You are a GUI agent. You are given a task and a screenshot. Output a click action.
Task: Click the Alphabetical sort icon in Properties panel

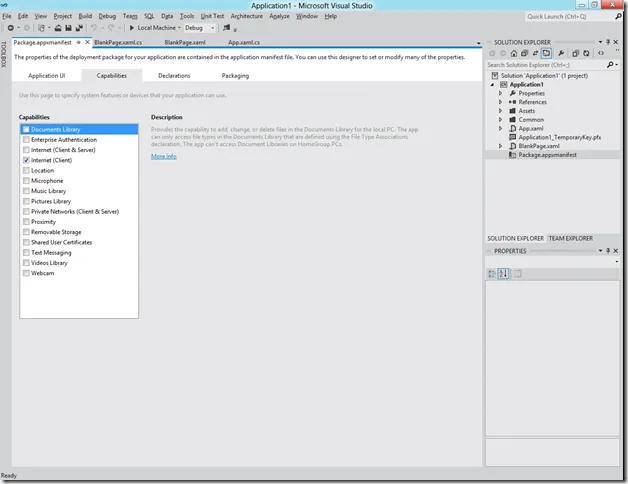click(503, 273)
